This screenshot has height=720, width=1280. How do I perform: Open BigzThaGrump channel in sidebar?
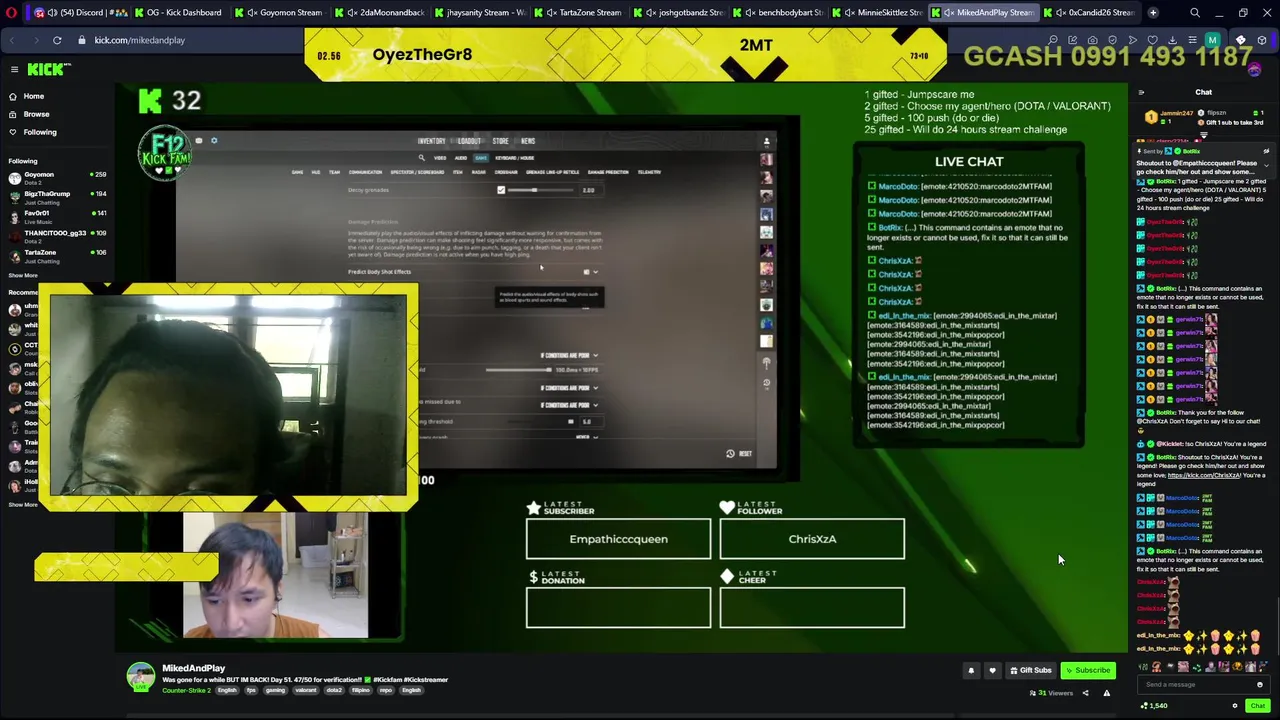click(58, 197)
